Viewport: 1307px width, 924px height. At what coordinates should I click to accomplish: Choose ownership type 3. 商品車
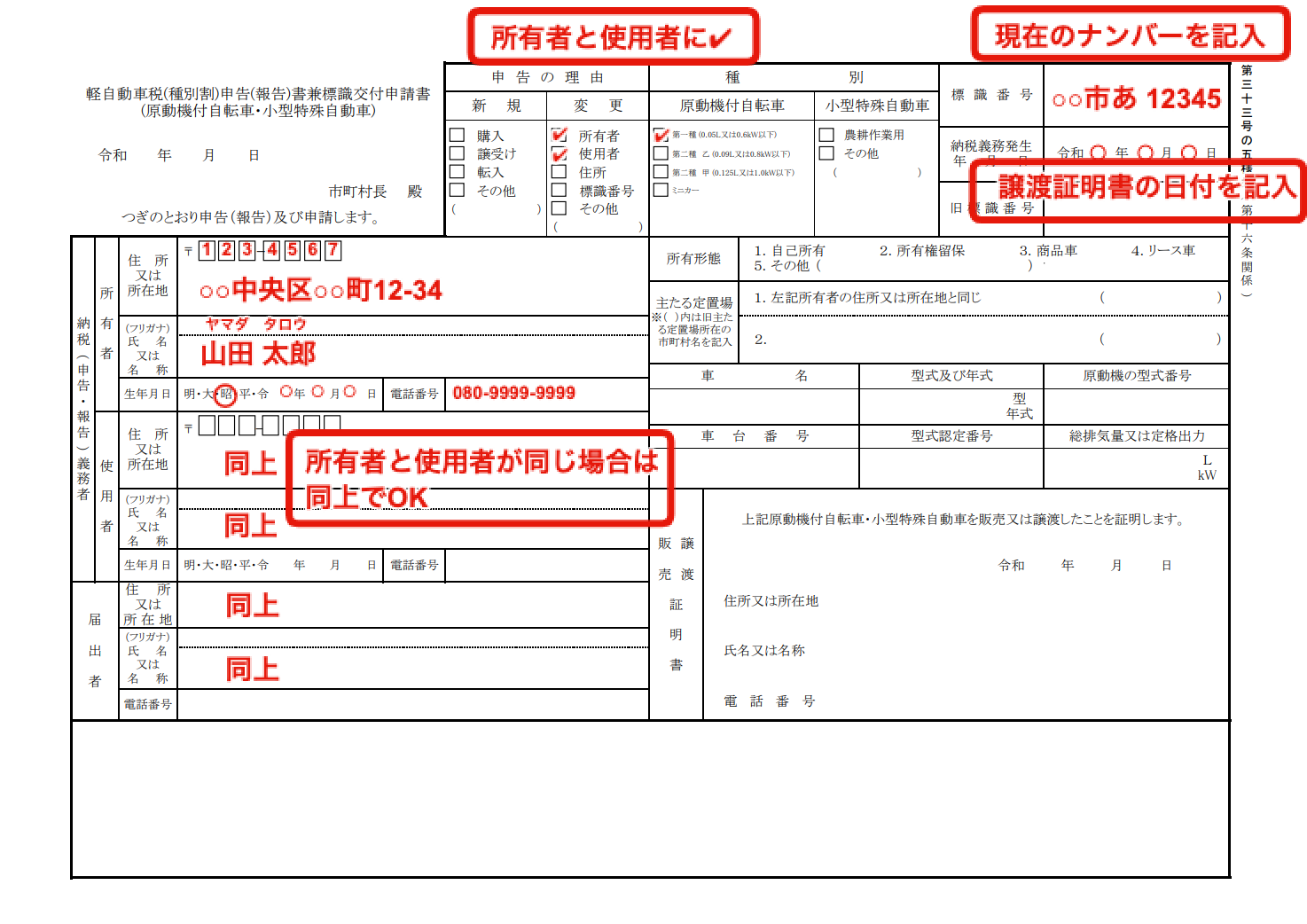[1048, 251]
